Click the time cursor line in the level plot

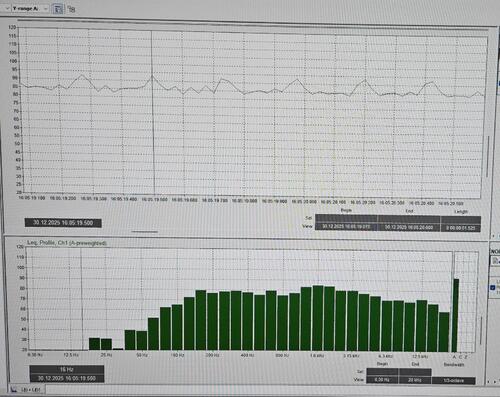point(153,112)
